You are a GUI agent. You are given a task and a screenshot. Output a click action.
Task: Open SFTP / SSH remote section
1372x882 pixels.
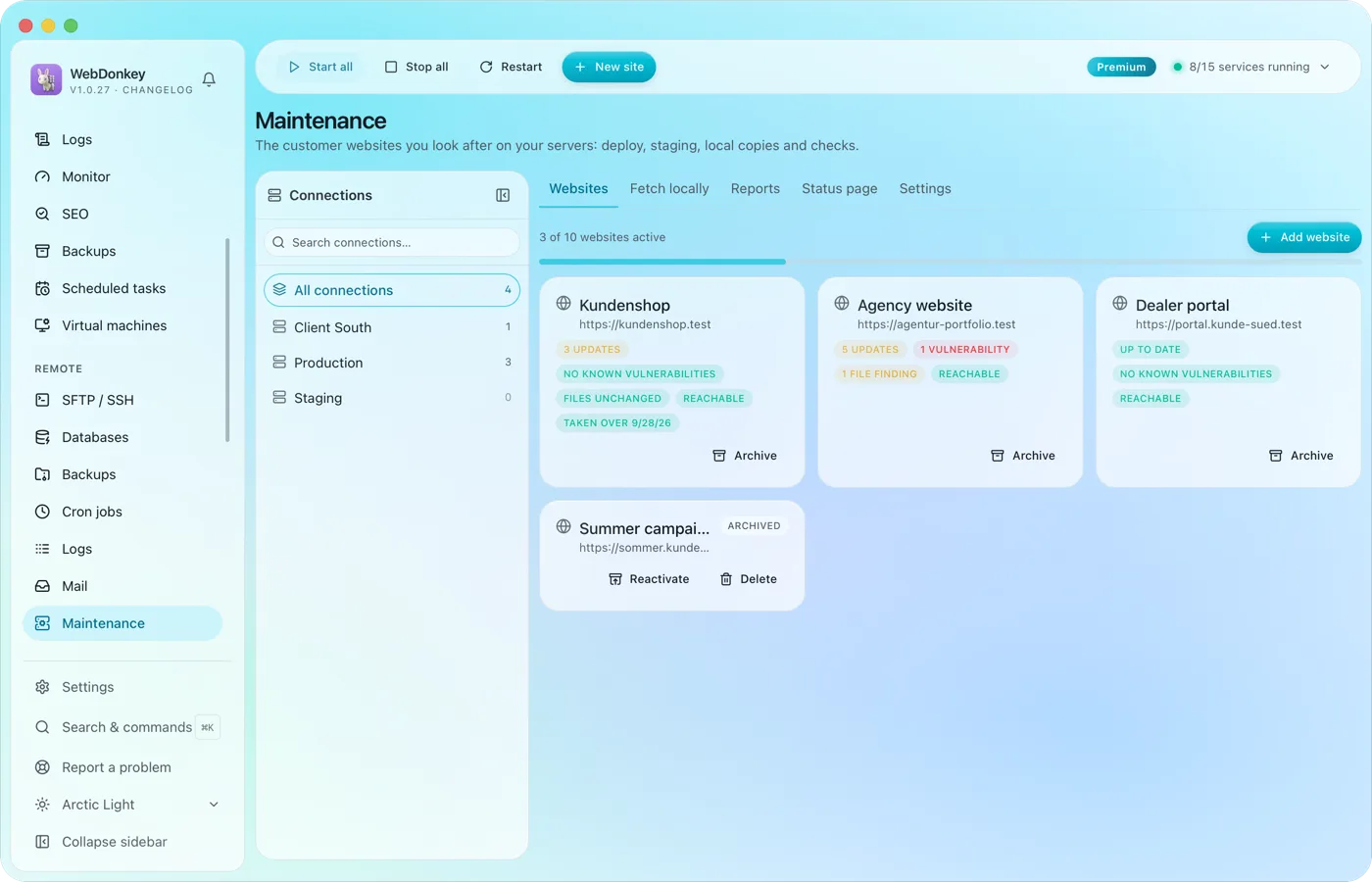click(122, 400)
